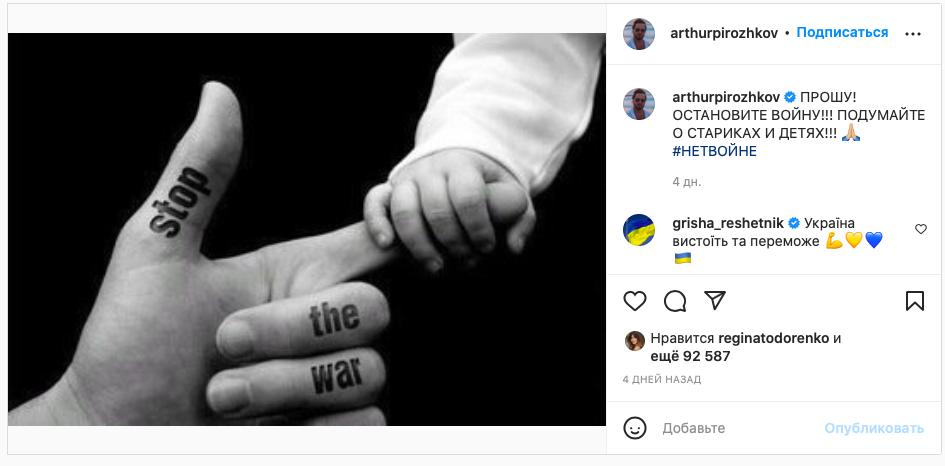Open comments via speech bubble icon
945x466 pixels.
click(x=675, y=301)
